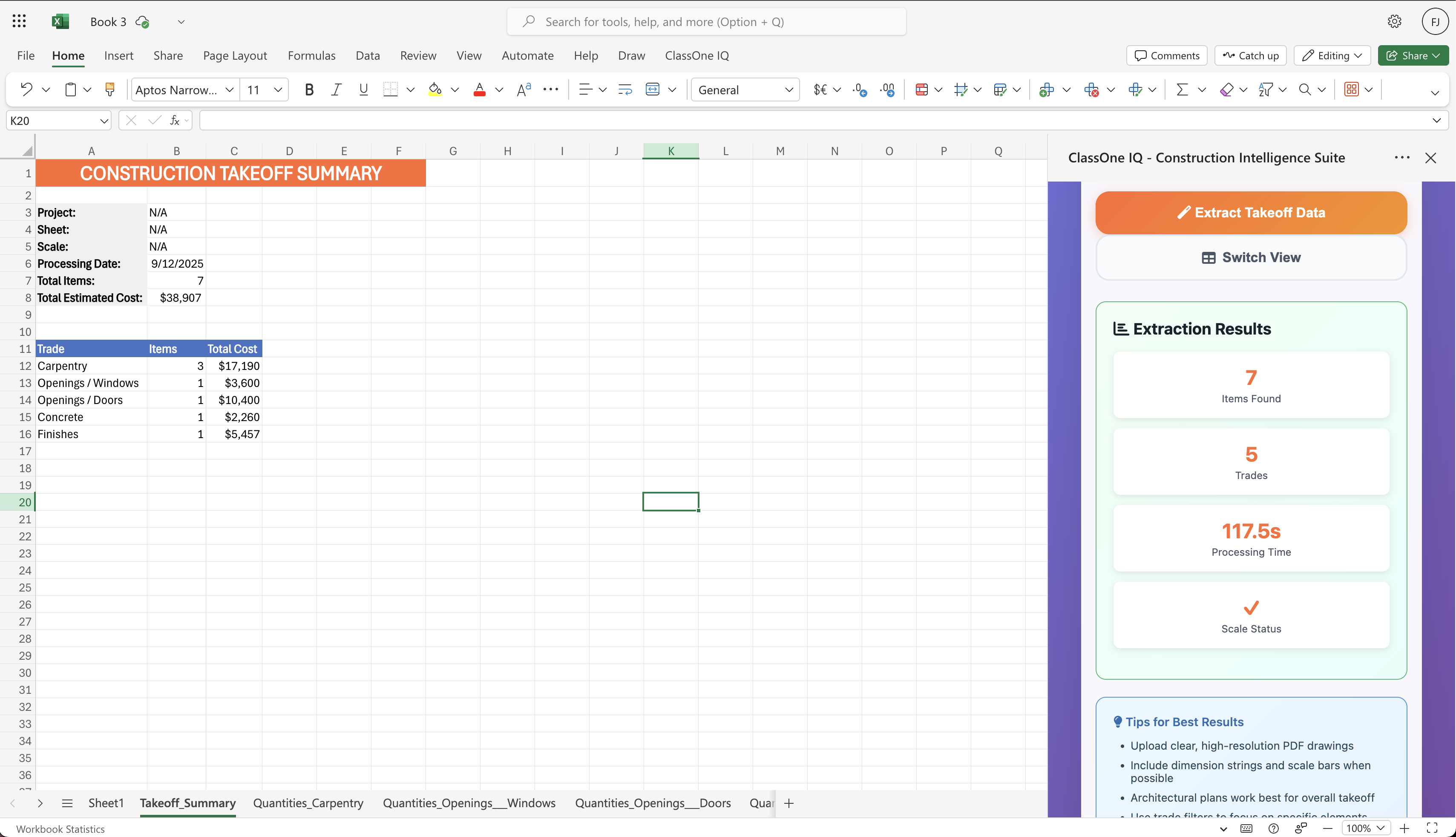Click the Undo icon

tap(26, 89)
